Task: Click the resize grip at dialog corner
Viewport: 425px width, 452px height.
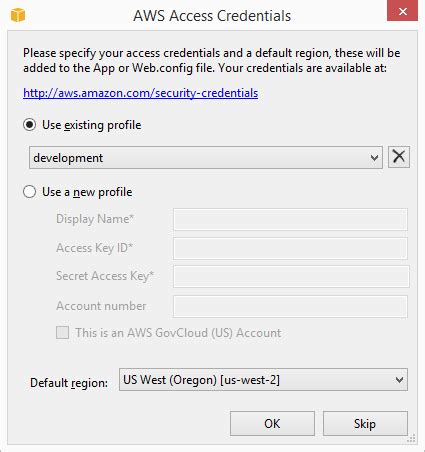Action: 412,439
